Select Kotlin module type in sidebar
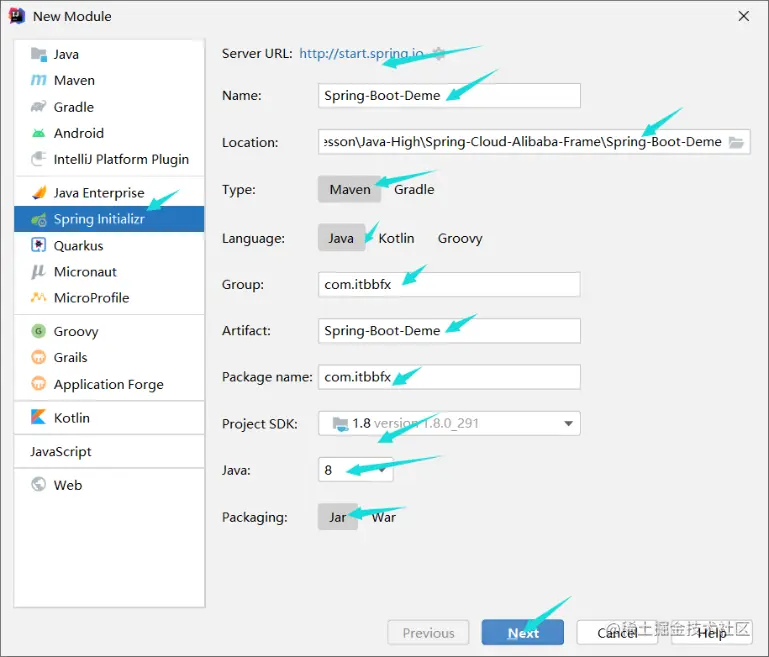 (109, 418)
